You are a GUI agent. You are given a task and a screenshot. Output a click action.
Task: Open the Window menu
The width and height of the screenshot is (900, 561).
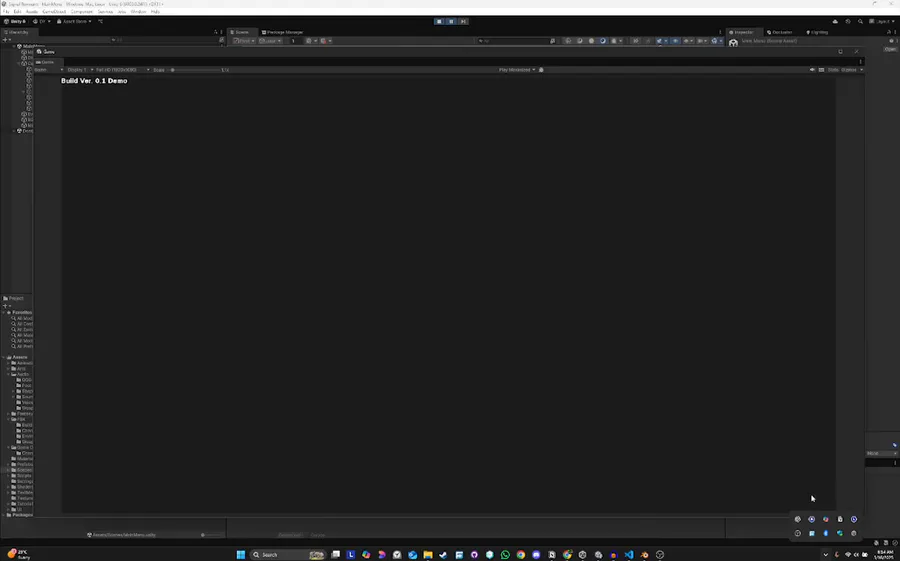pos(138,11)
